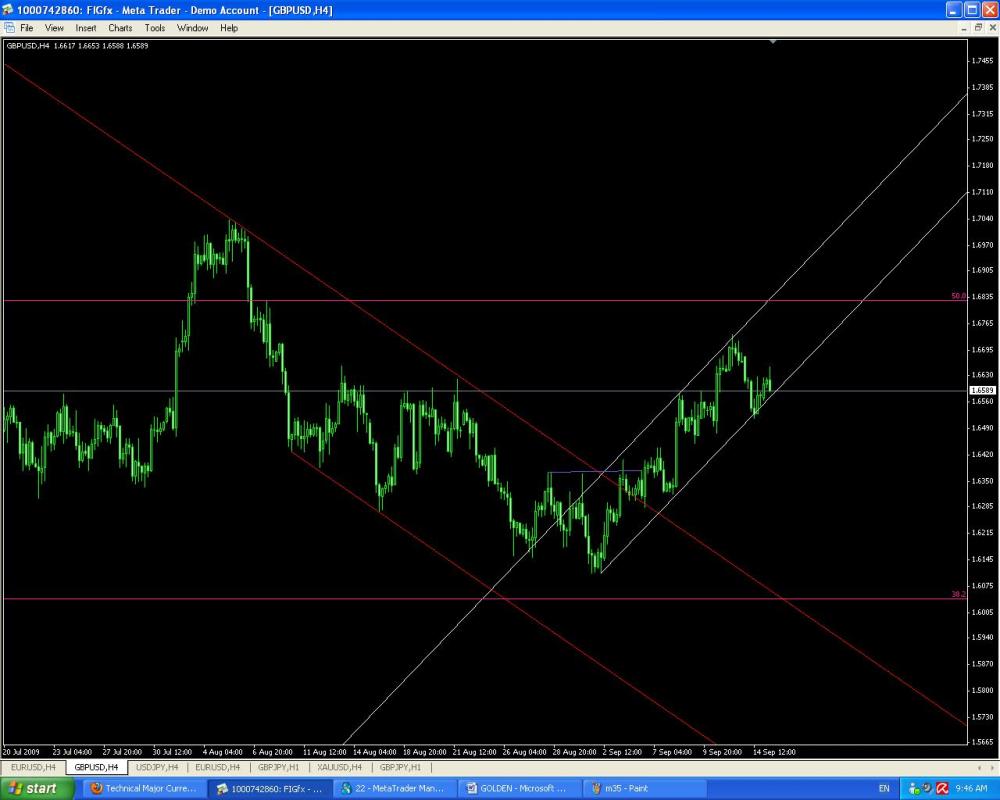The width and height of the screenshot is (1000, 800).
Task: Open the View menu
Action: point(54,28)
